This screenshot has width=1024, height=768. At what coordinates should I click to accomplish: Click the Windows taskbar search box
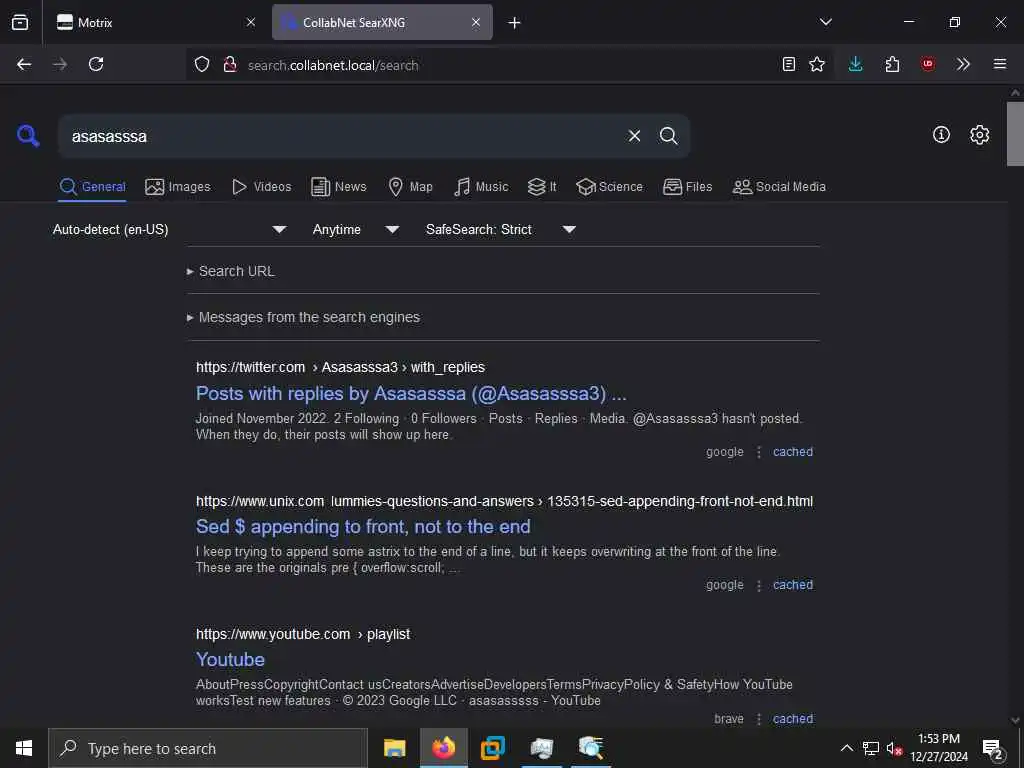[x=208, y=748]
